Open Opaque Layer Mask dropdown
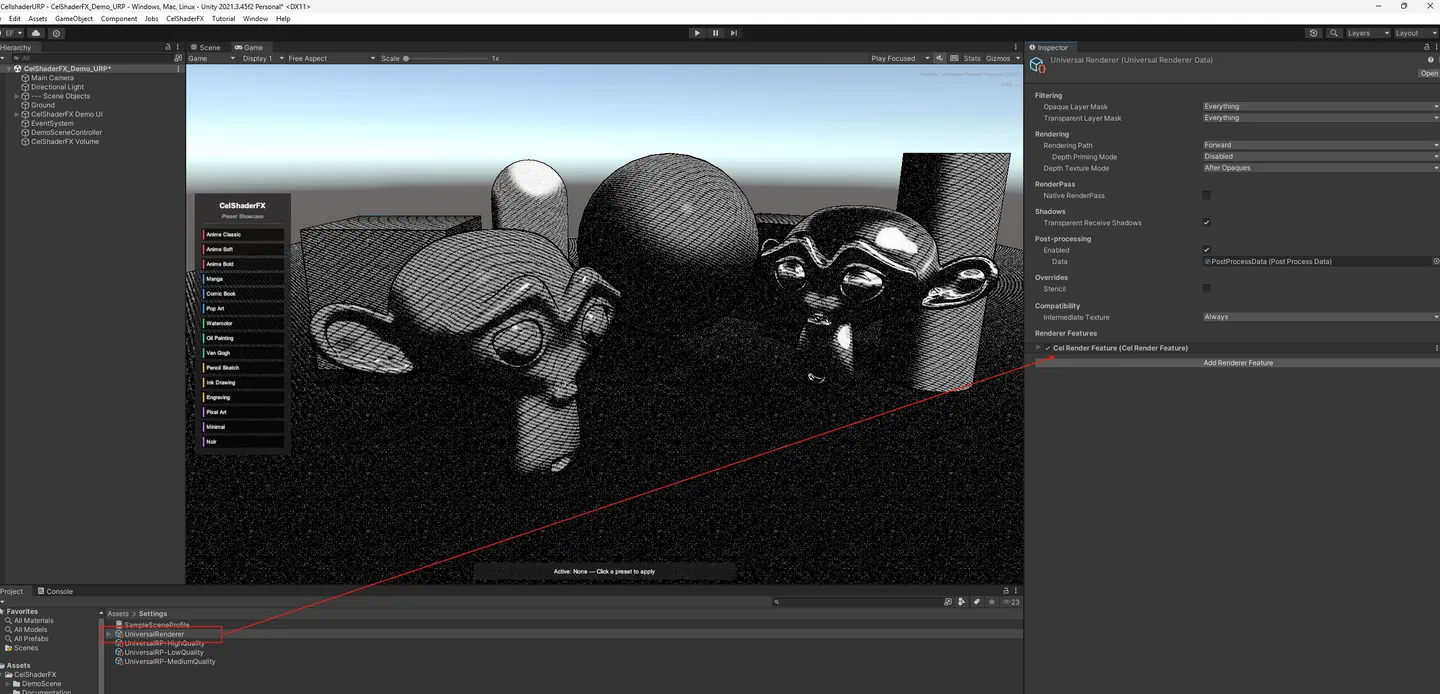 1321,106
